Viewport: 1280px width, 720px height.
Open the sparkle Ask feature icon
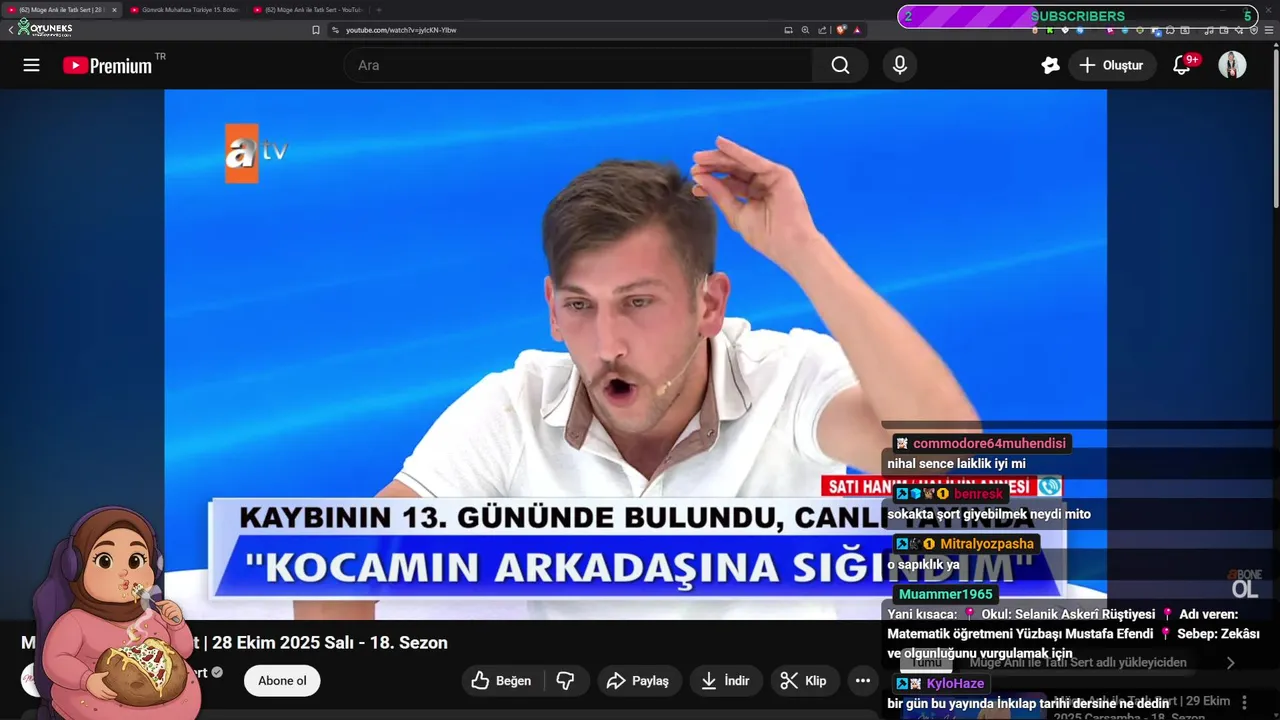point(1050,65)
